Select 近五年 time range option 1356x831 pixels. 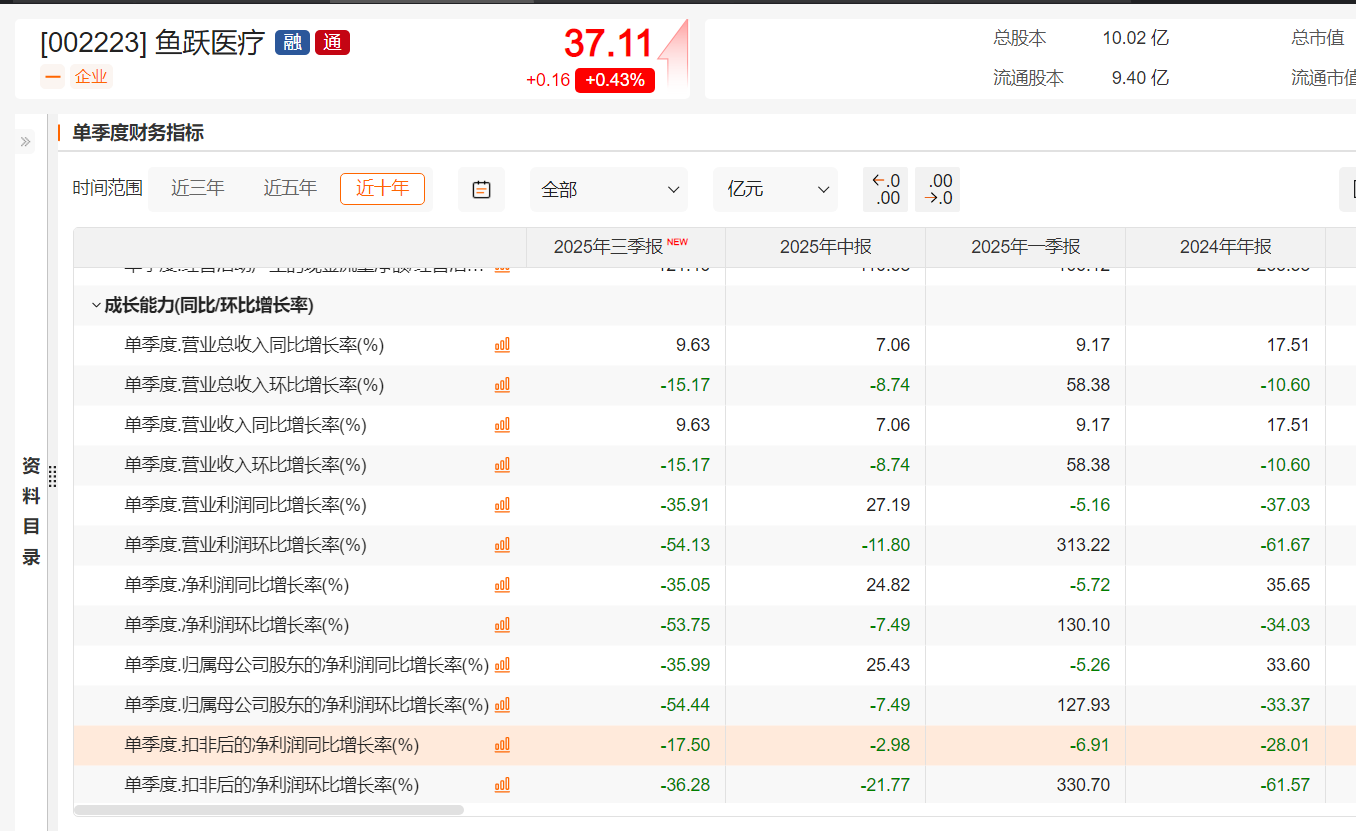(x=290, y=188)
